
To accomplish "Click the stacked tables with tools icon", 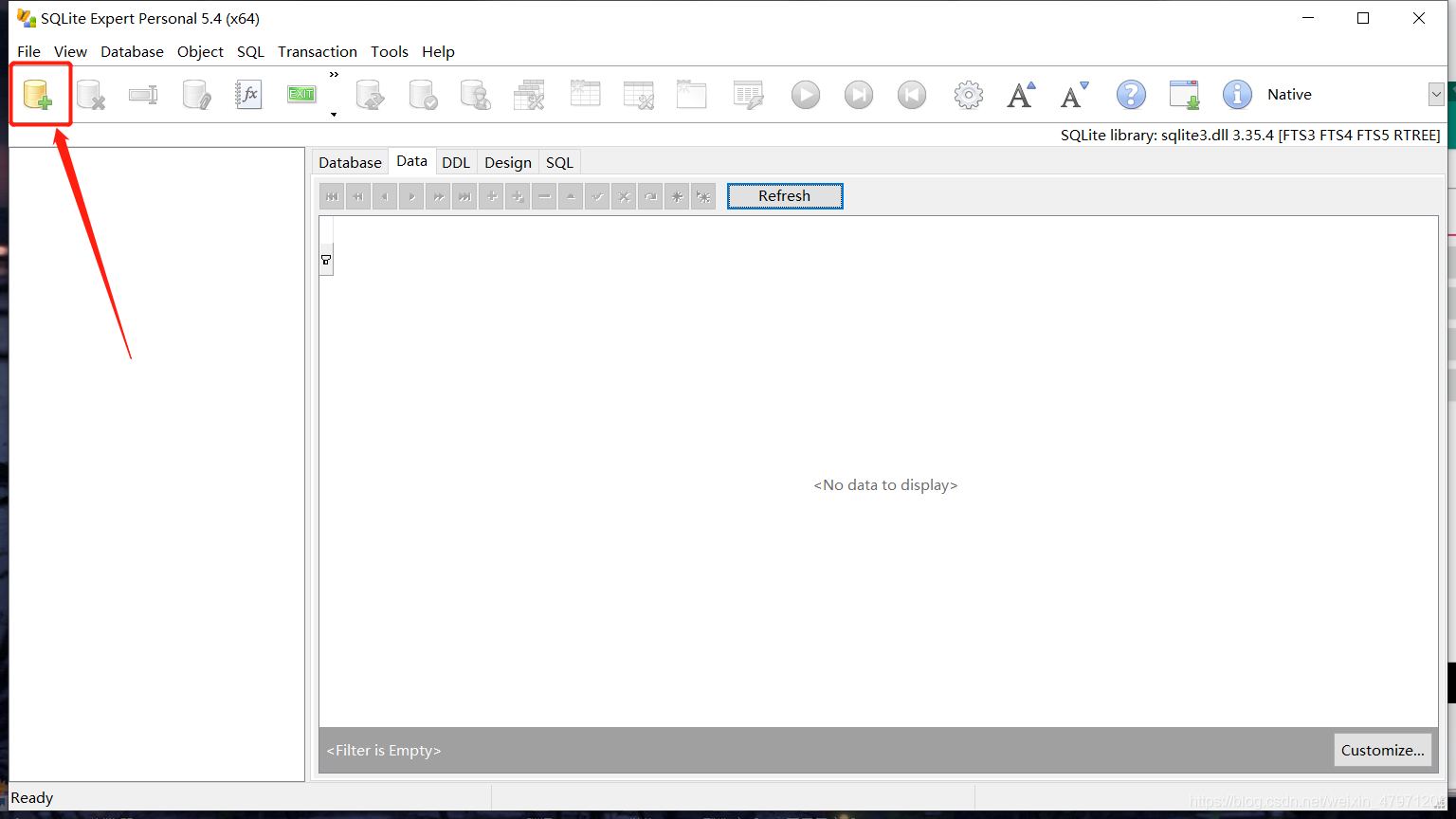I will tap(529, 95).
